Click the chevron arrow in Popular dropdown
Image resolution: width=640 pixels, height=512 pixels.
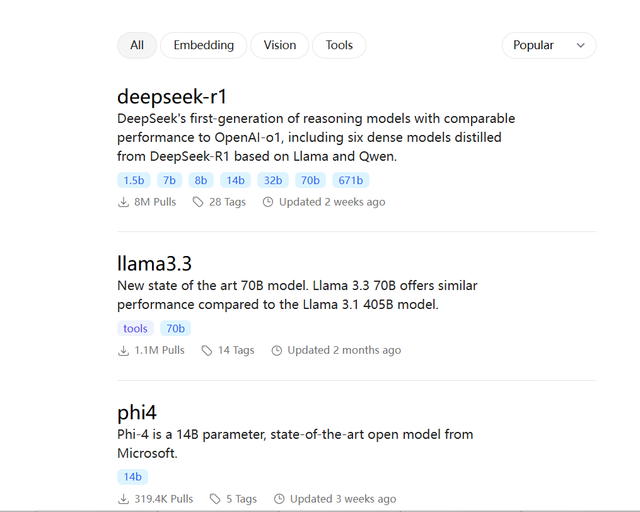tap(581, 46)
